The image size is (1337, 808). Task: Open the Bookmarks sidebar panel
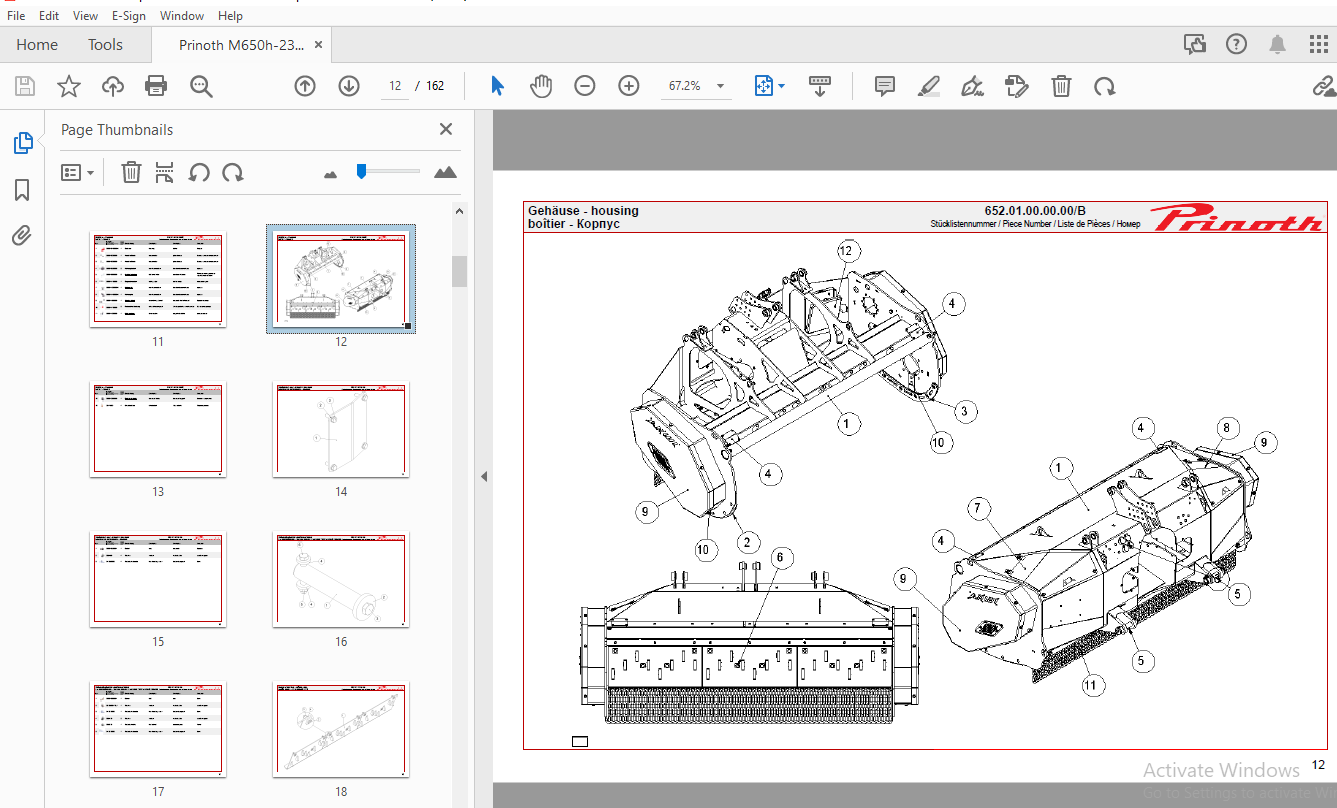coord(22,190)
